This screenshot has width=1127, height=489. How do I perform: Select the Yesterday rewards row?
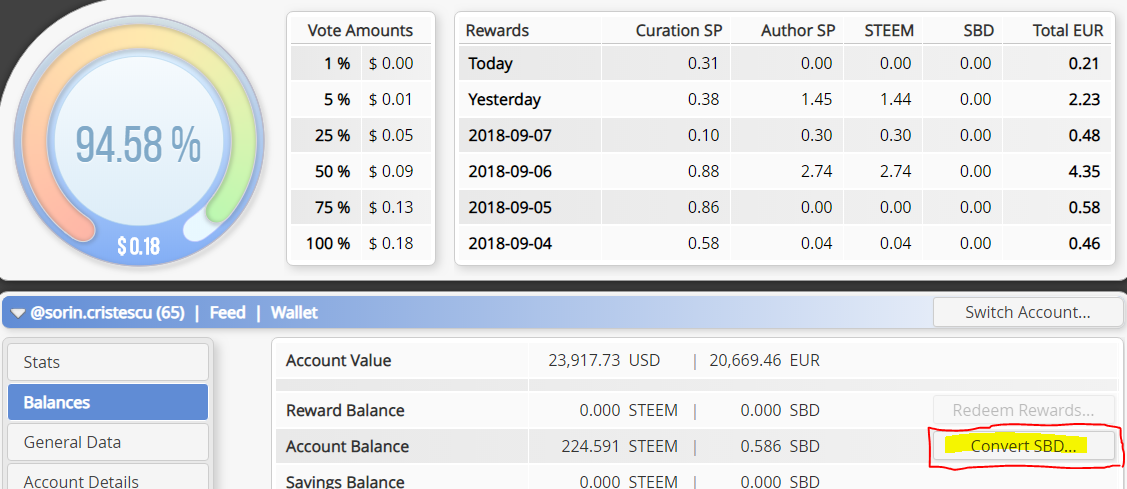tap(784, 99)
